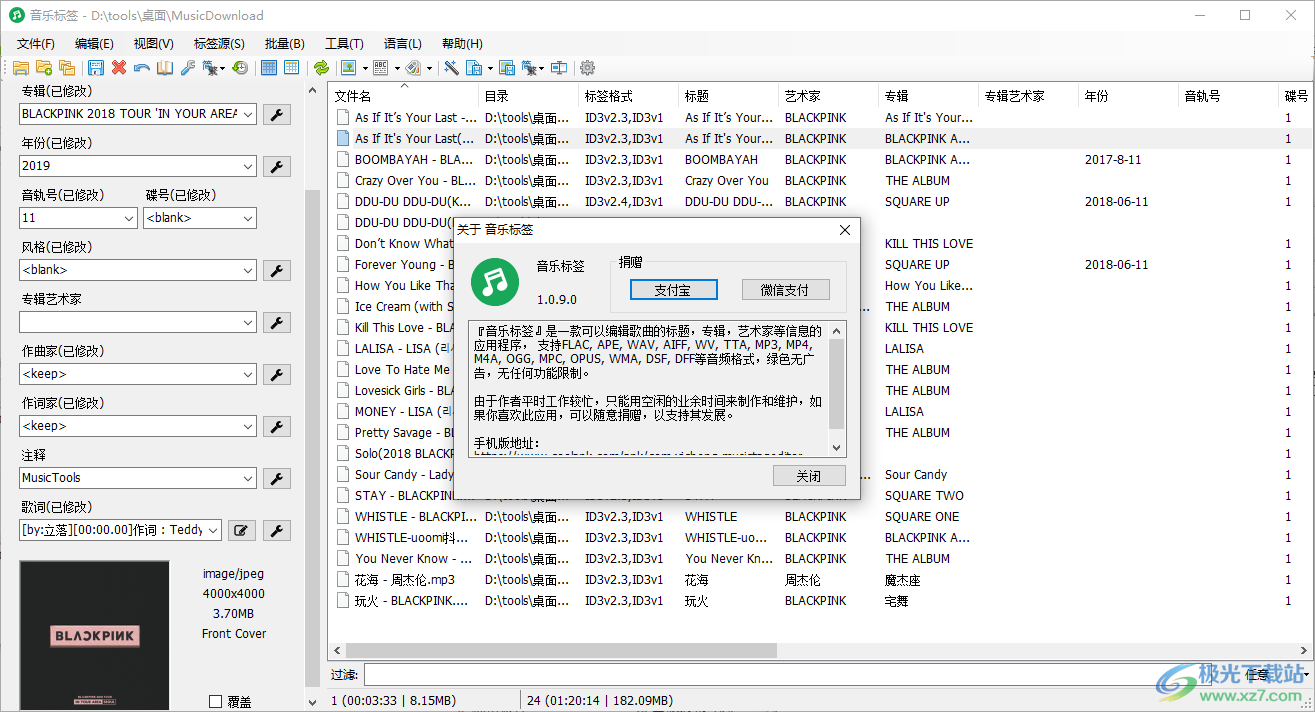
Task: Select 微信支付 donation option
Action: [786, 289]
